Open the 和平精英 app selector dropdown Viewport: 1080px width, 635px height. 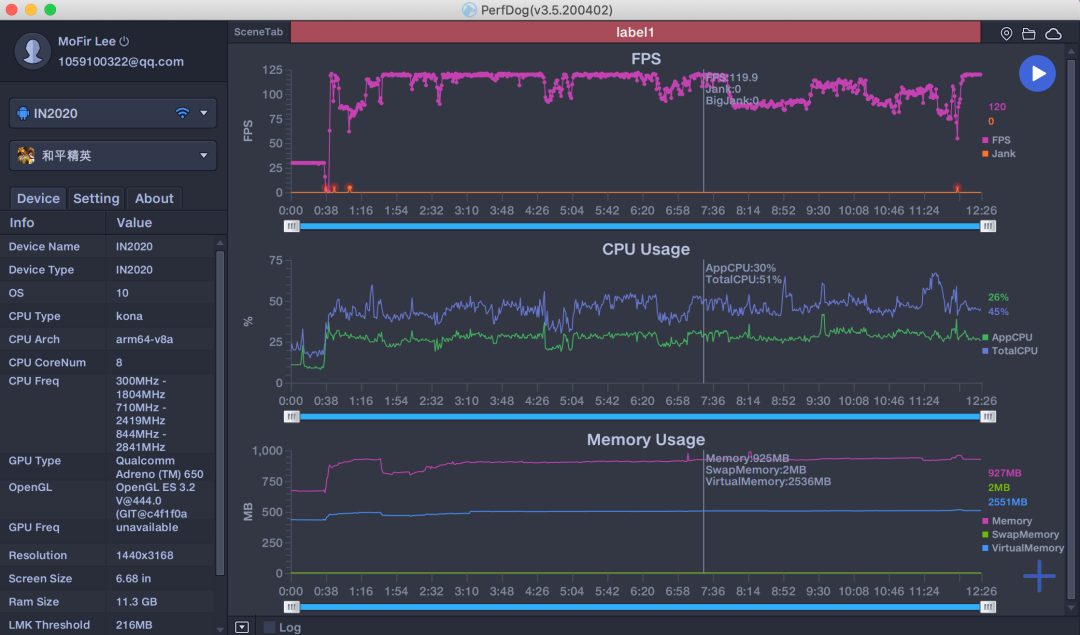(113, 156)
